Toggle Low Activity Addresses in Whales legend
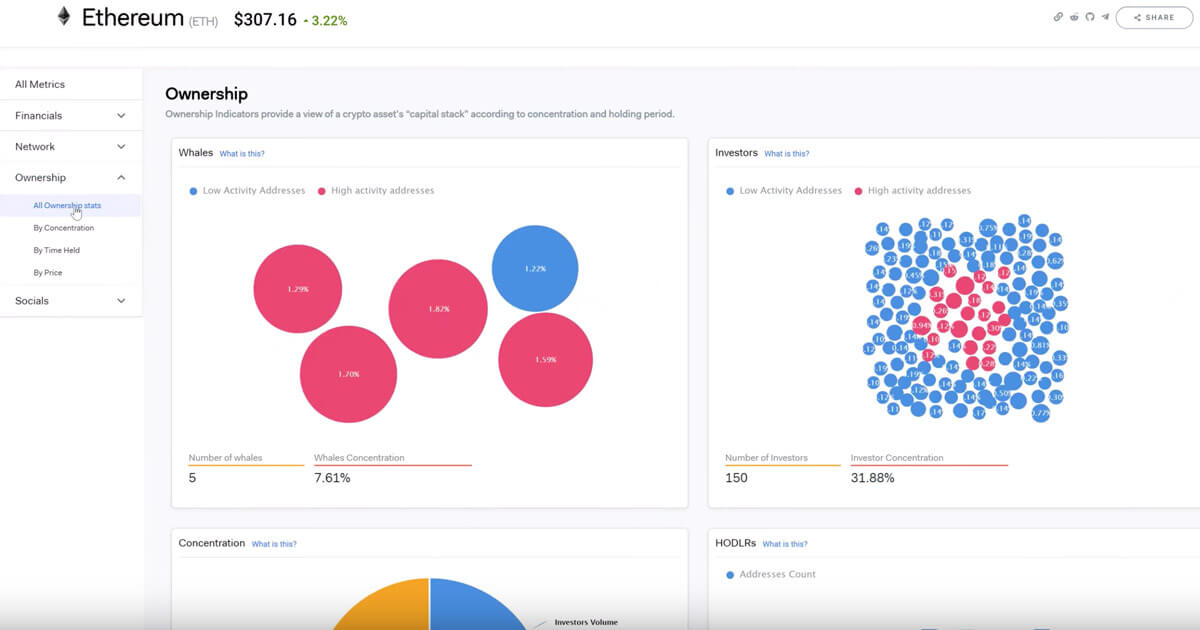This screenshot has height=630, width=1200. coord(247,190)
